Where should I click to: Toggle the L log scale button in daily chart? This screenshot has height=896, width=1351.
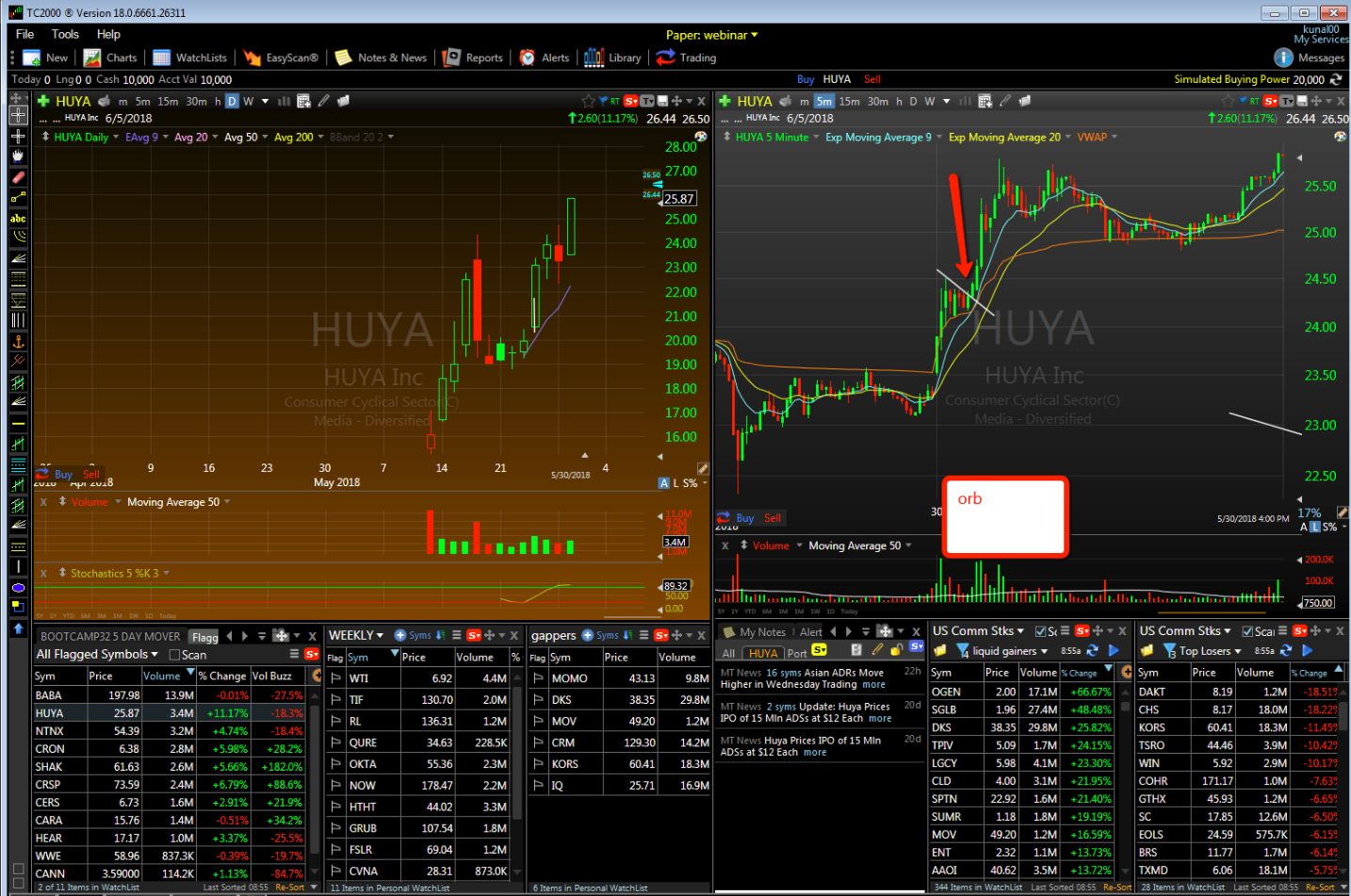(x=675, y=483)
